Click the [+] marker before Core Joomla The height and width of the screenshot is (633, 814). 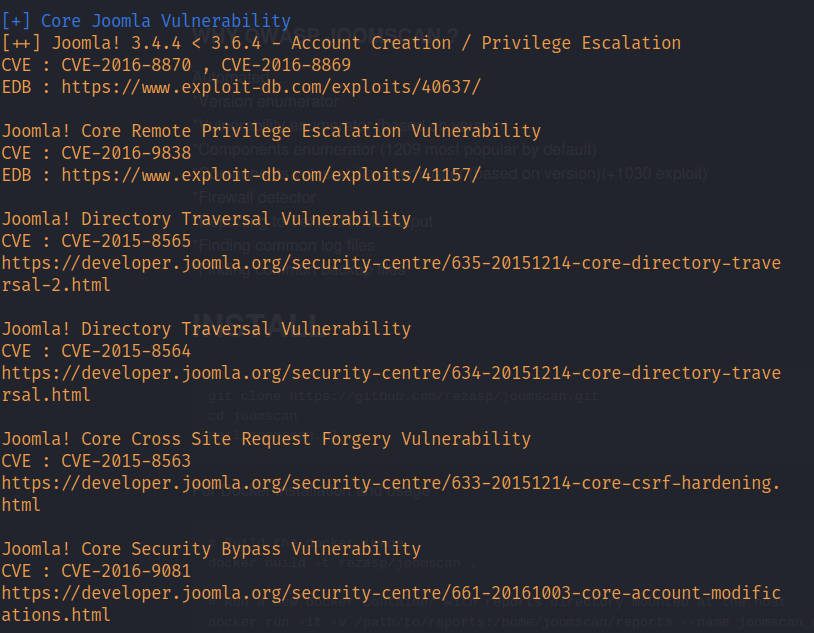[16, 21]
